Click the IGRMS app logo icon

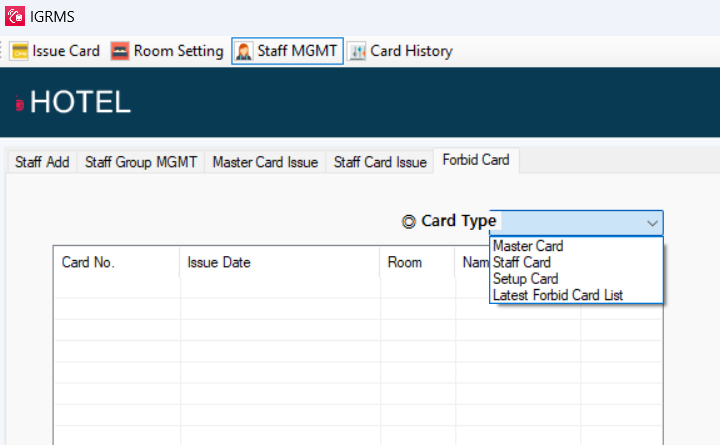tap(15, 17)
